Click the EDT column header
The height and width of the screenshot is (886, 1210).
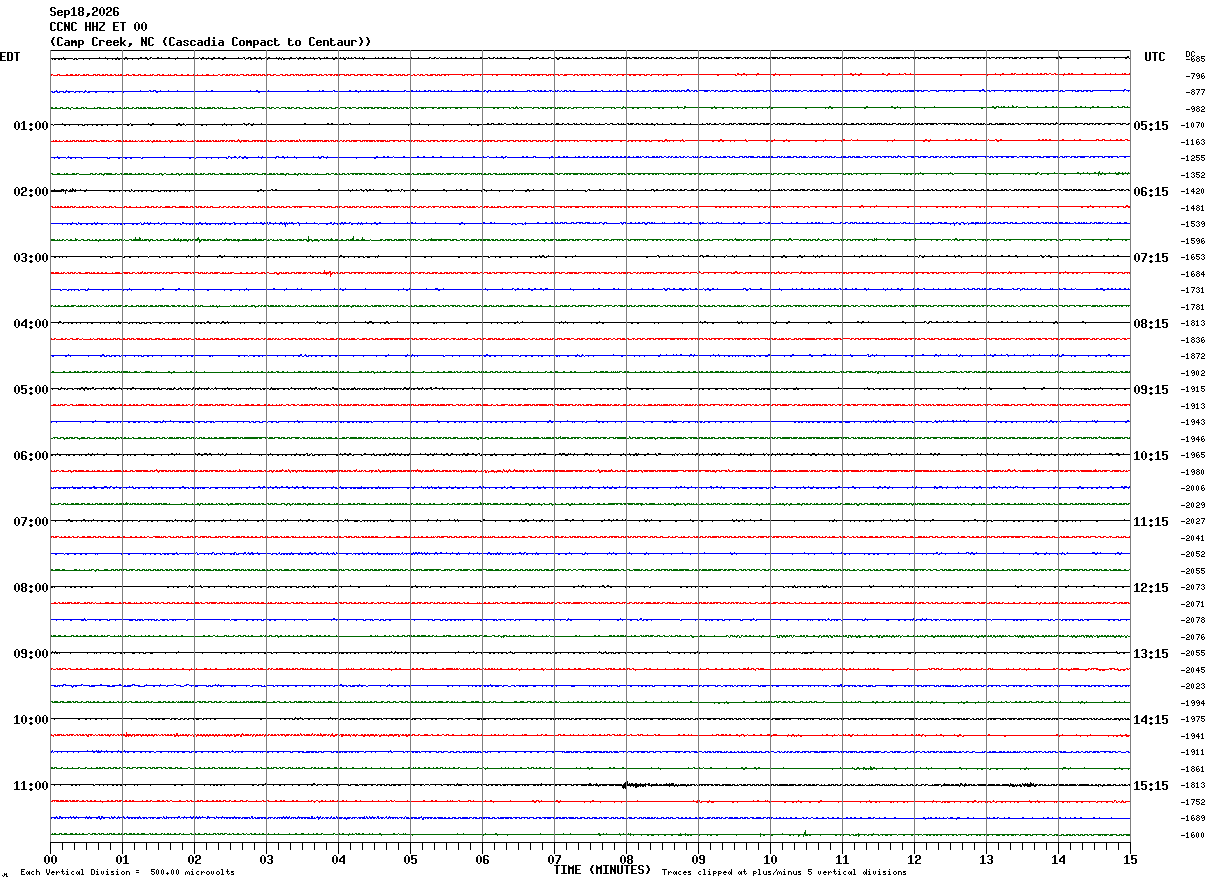click(9, 57)
